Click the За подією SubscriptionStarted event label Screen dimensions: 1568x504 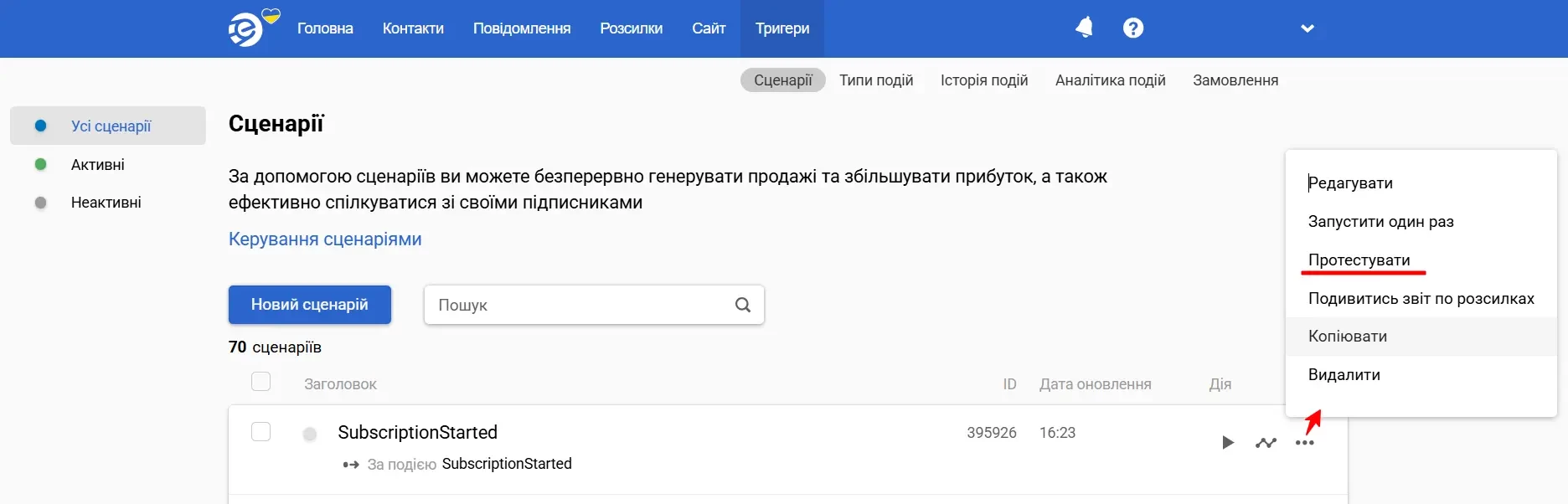469,464
